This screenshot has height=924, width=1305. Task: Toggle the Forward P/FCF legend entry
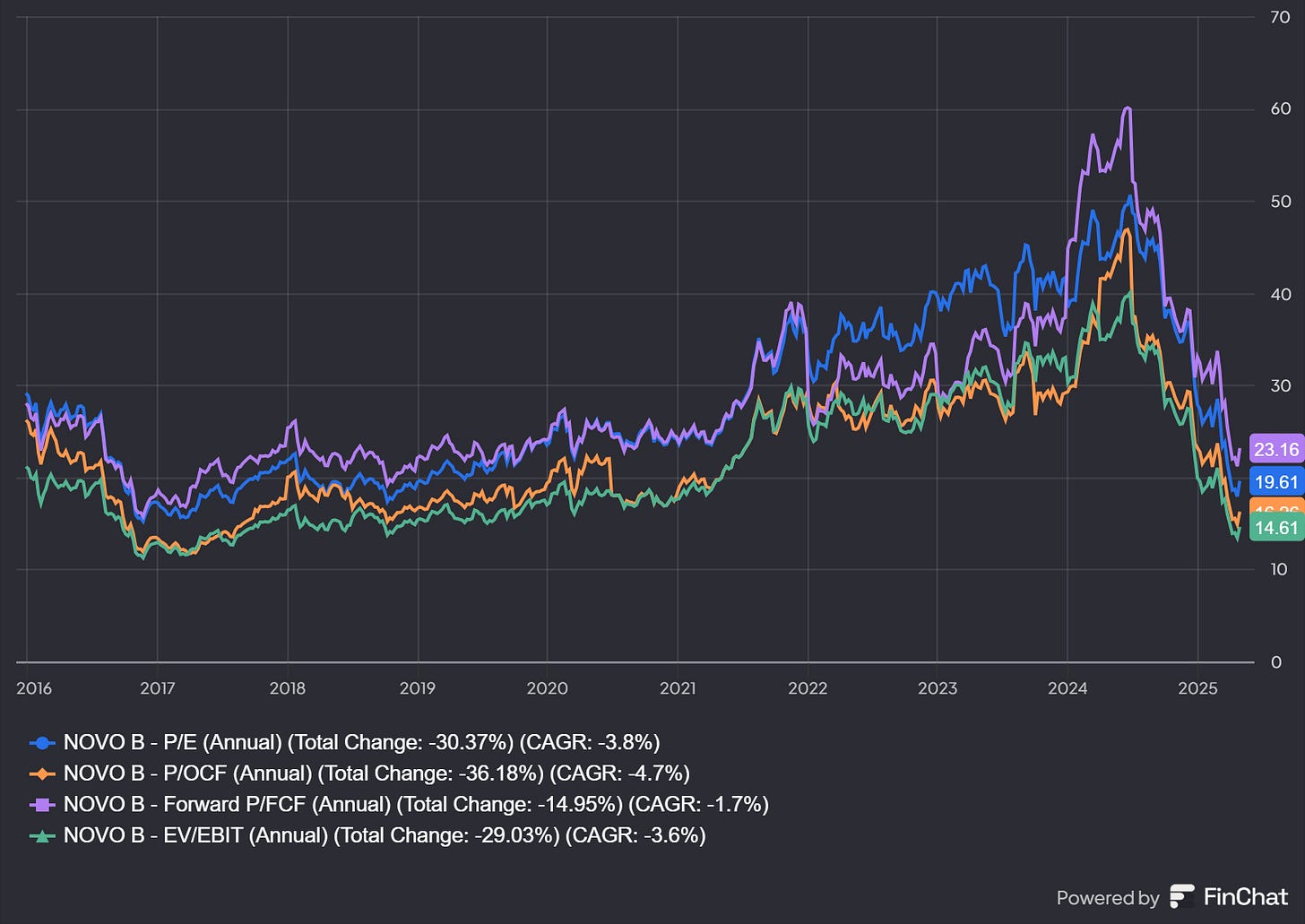(399, 804)
